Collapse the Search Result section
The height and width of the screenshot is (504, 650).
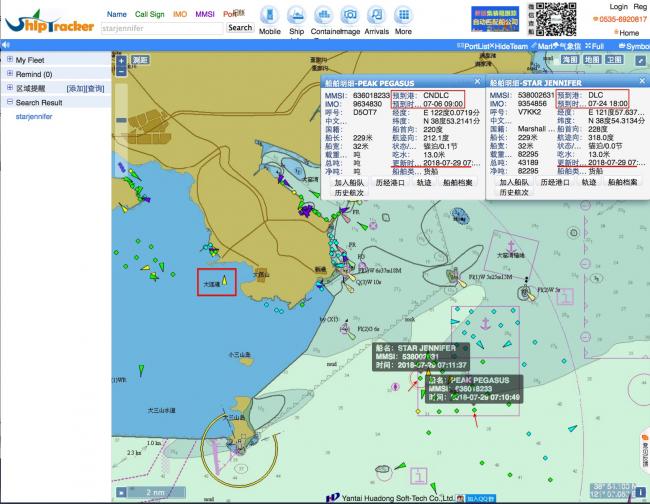click(x=8, y=102)
